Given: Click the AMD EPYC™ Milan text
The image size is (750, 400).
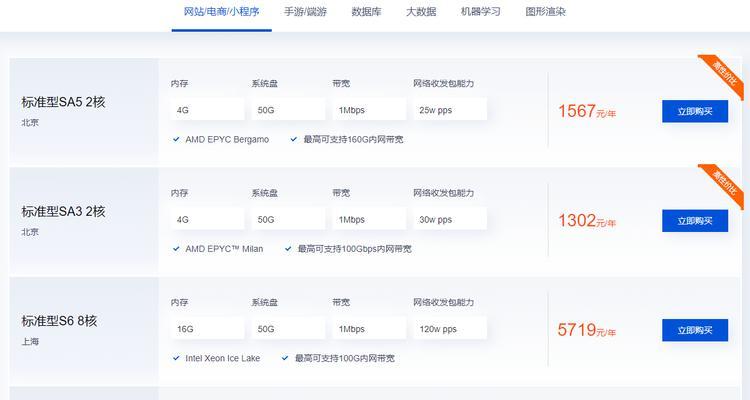Looking at the screenshot, I should 224,249.
